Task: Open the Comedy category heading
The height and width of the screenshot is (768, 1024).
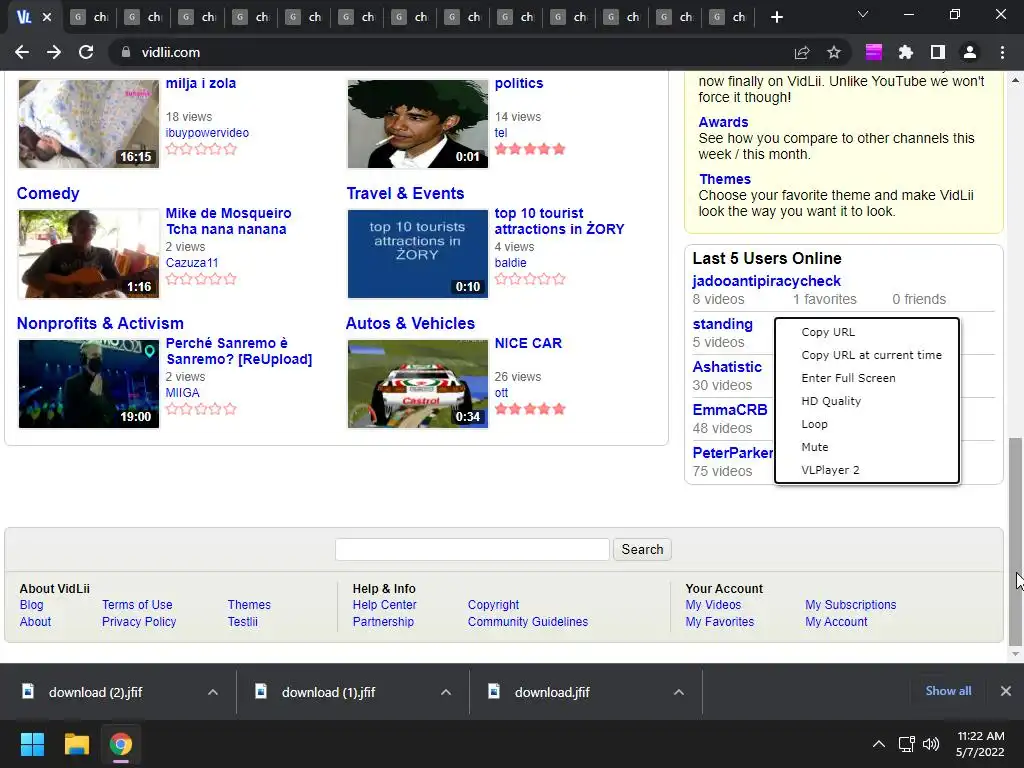Action: click(x=48, y=193)
